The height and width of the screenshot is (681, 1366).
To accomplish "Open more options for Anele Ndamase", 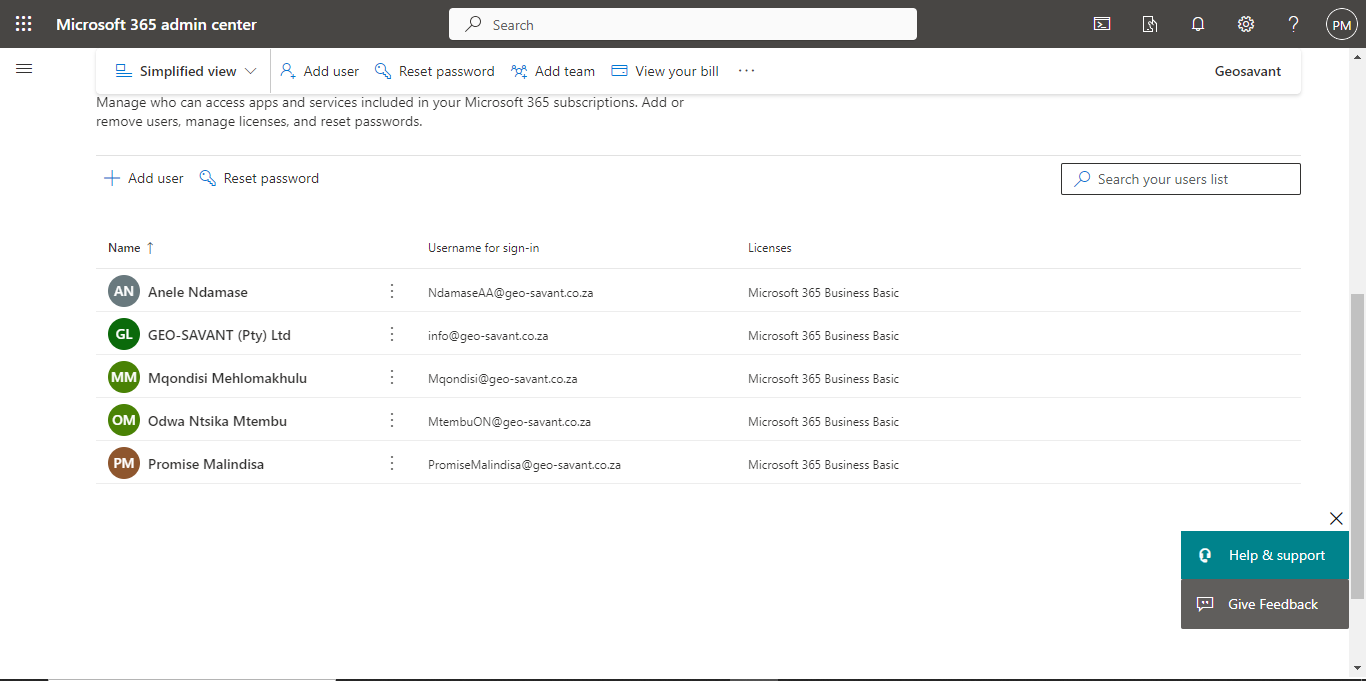I will tap(392, 291).
